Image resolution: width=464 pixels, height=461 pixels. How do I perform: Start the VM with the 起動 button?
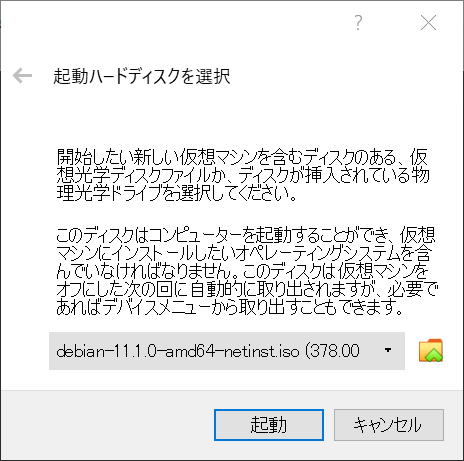coord(269,425)
